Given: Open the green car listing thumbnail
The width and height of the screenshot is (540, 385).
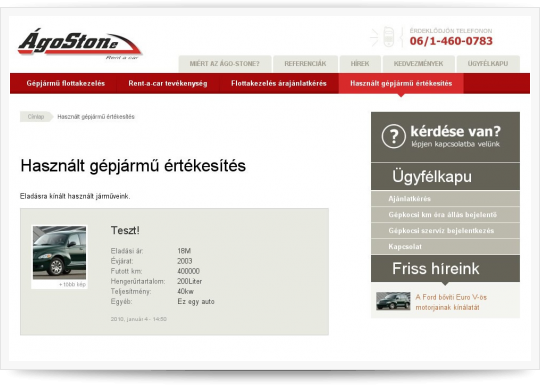Looking at the screenshot, I should click(x=59, y=252).
